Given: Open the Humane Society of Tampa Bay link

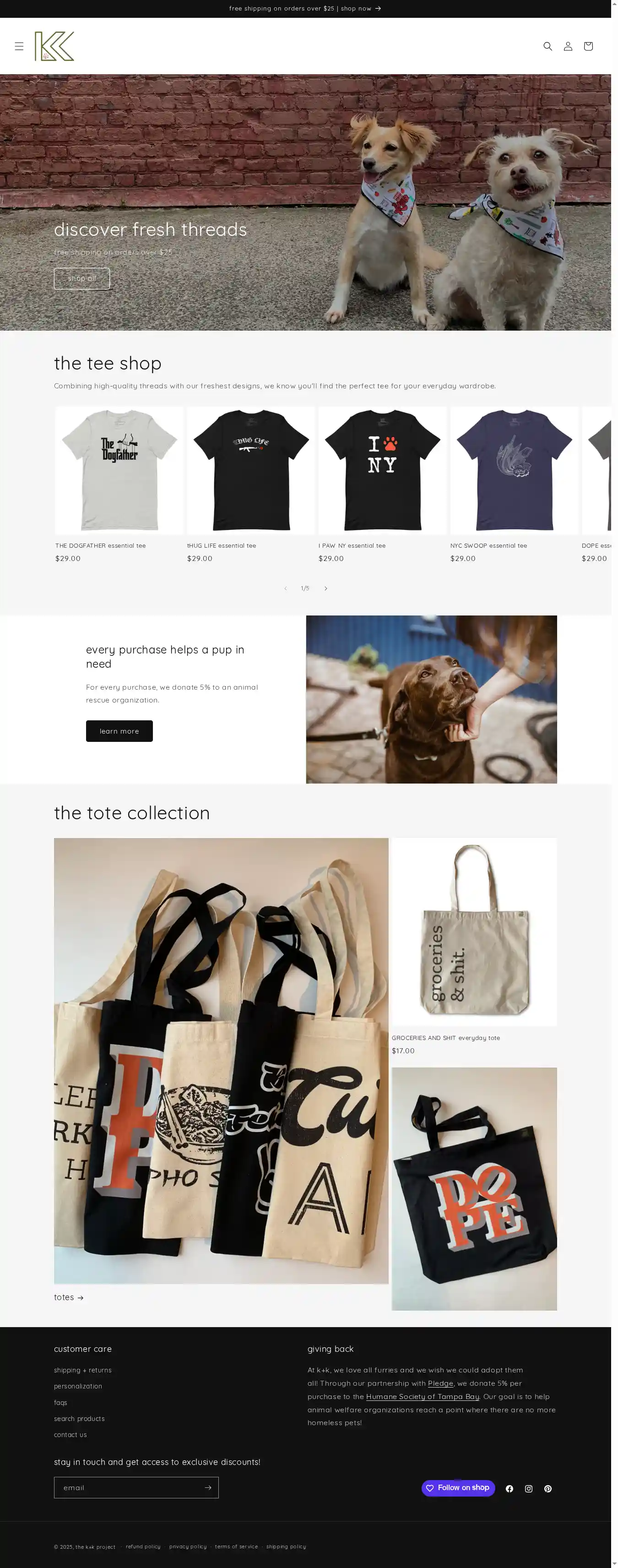Looking at the screenshot, I should coord(422,1396).
